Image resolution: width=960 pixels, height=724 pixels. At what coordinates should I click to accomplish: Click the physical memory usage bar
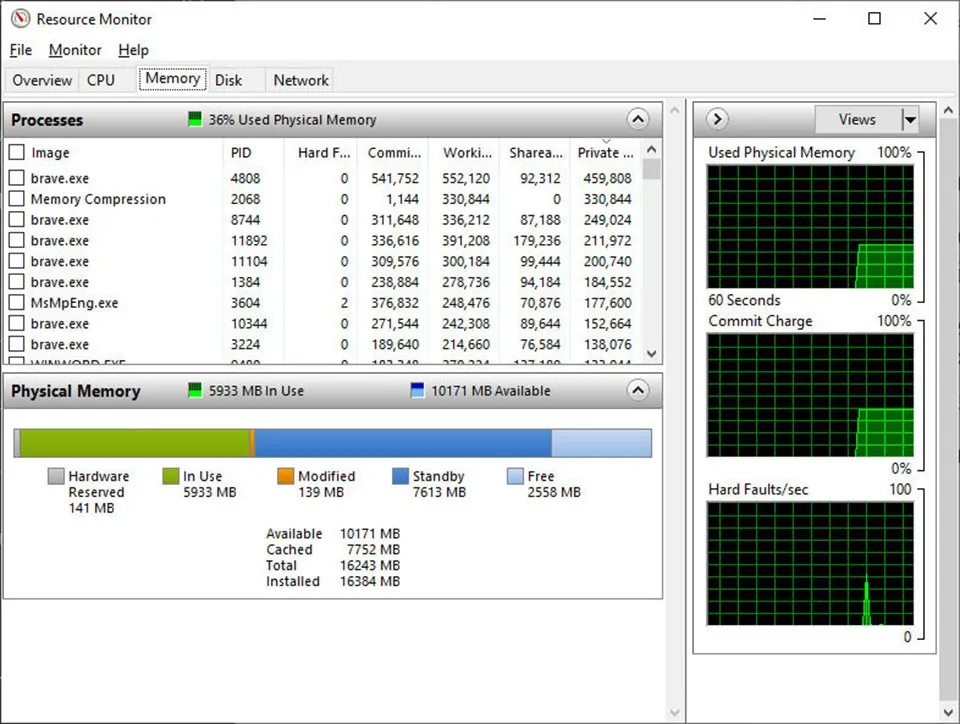[x=330, y=441]
